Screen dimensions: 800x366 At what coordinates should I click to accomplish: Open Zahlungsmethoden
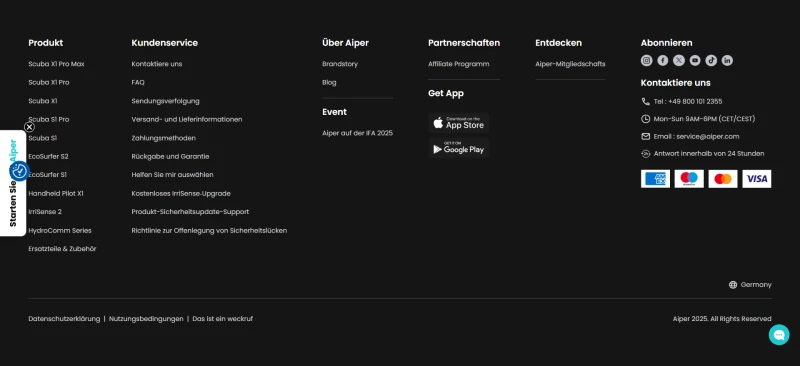point(164,138)
